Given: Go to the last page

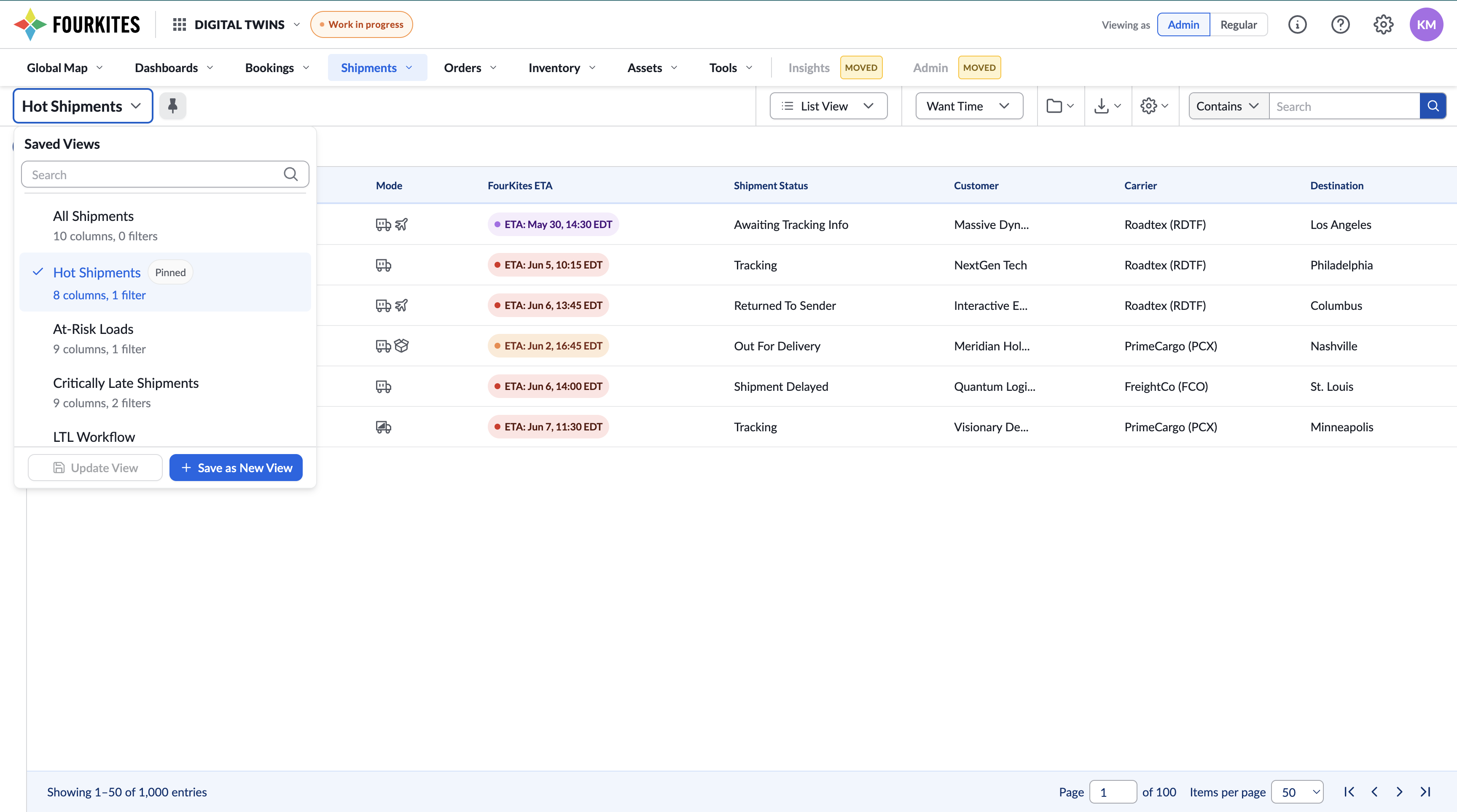Looking at the screenshot, I should point(1425,792).
